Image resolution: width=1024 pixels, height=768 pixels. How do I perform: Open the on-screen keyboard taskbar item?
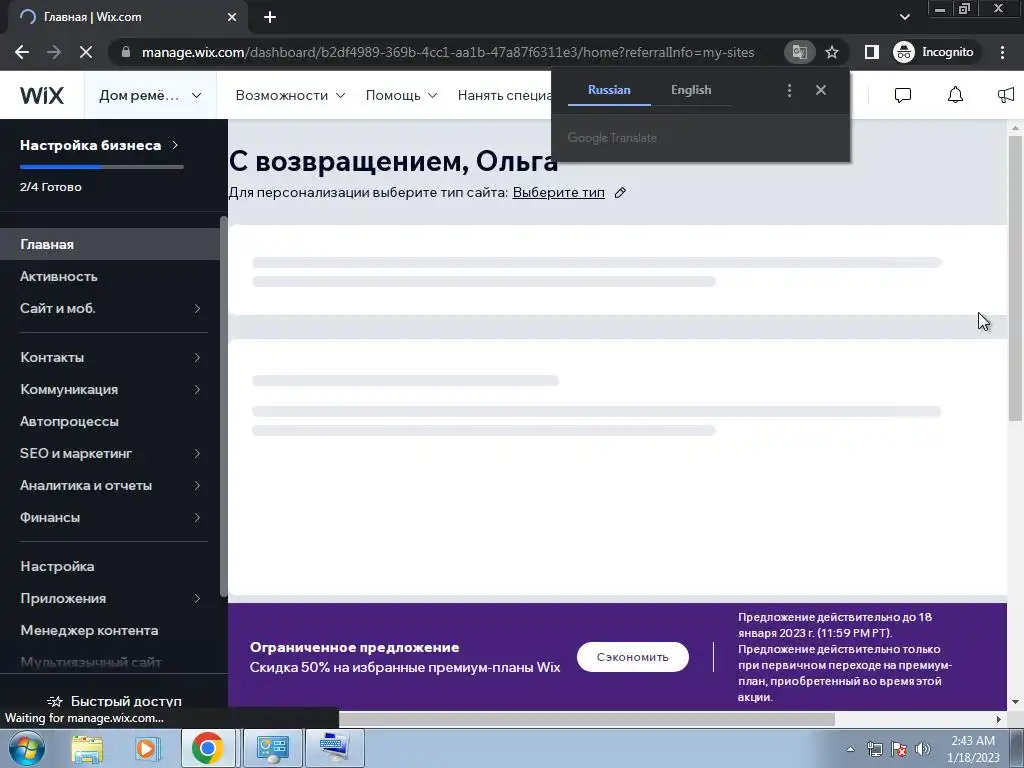click(334, 748)
